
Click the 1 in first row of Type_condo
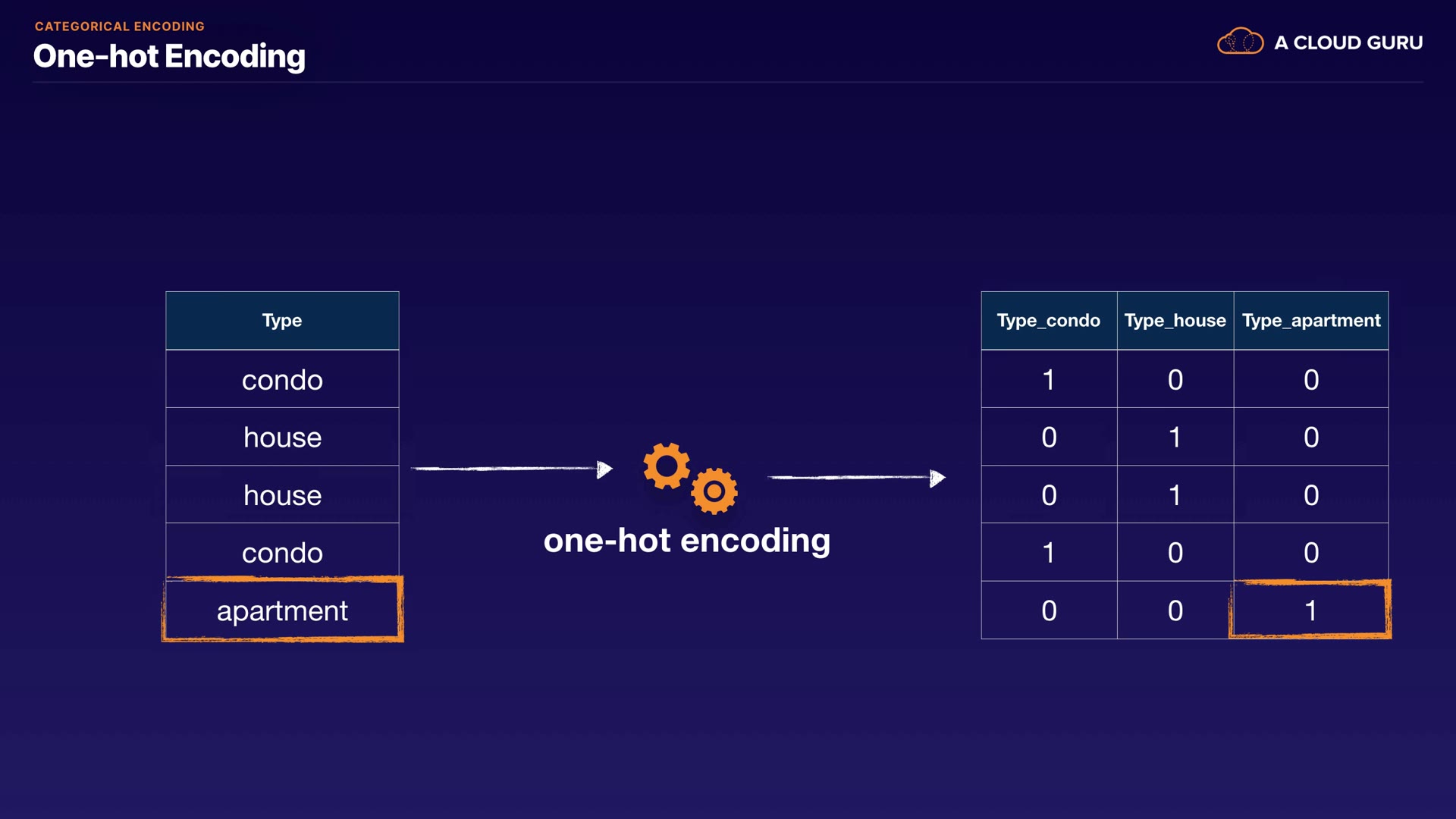pyautogui.click(x=1049, y=380)
